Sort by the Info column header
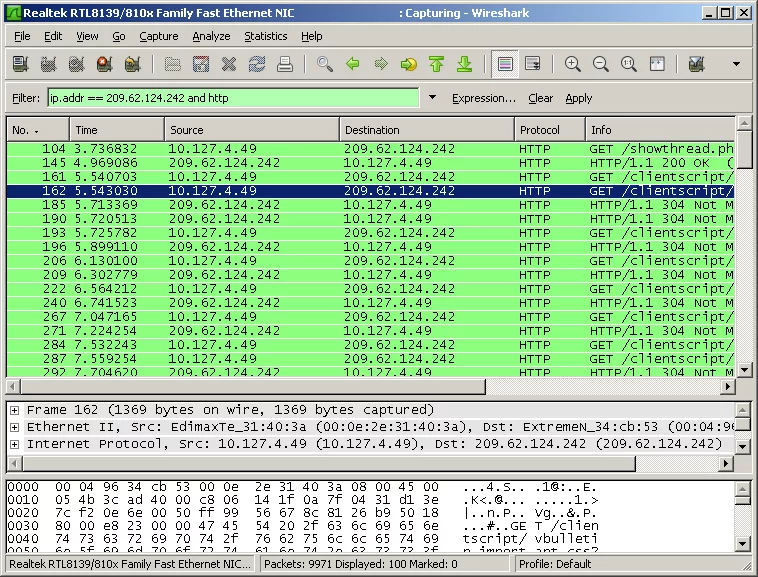Image resolution: width=758 pixels, height=577 pixels. tap(660, 130)
